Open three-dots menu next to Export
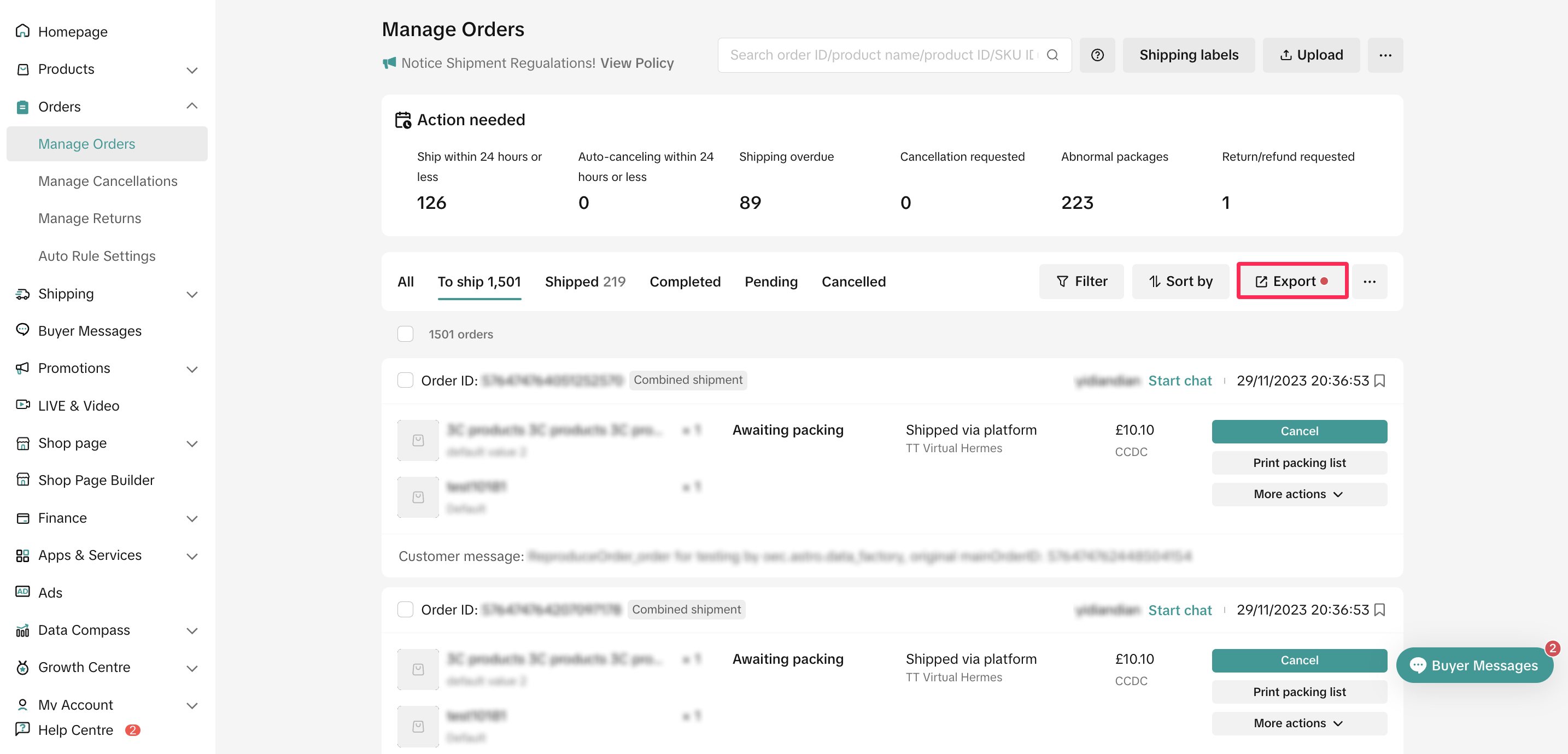The height and width of the screenshot is (754, 1568). click(x=1369, y=281)
